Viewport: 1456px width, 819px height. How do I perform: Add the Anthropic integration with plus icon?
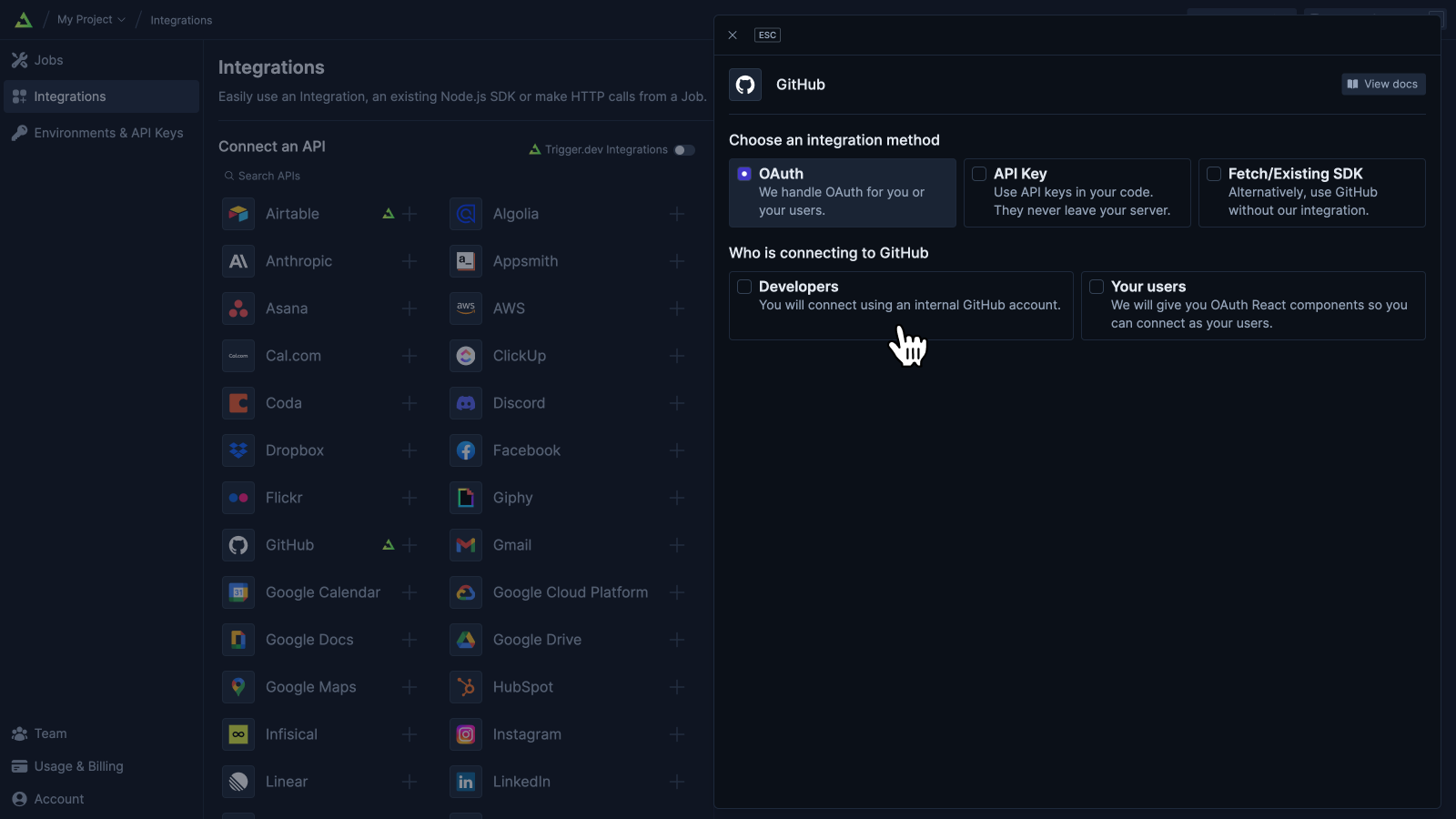tap(409, 261)
